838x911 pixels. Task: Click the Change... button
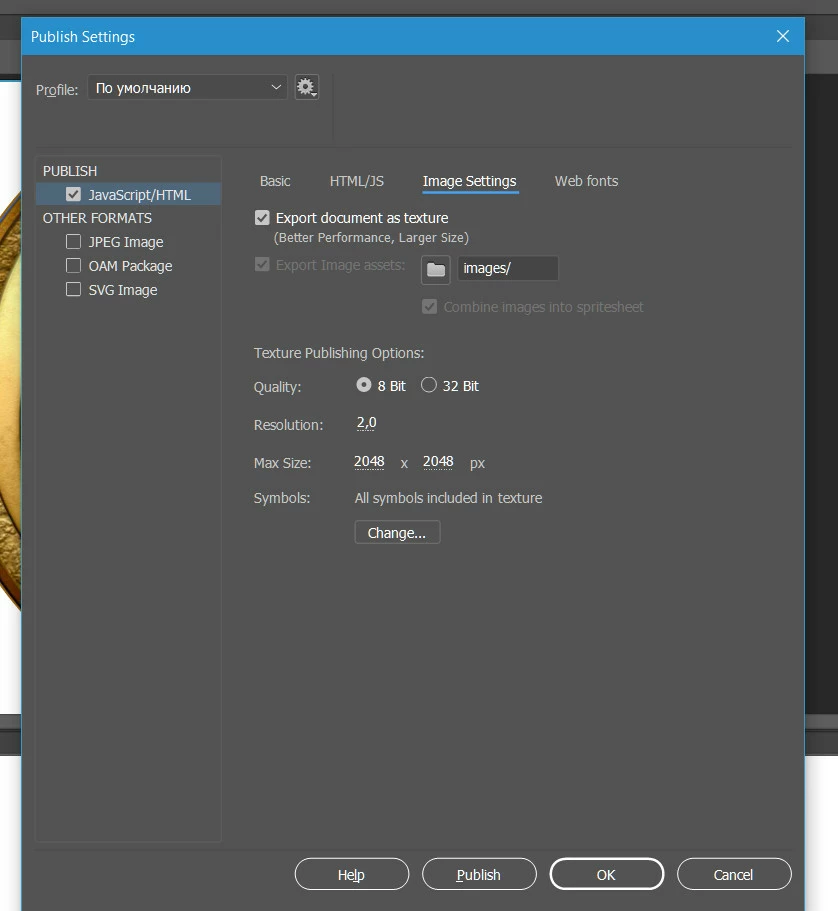pyautogui.click(x=397, y=533)
